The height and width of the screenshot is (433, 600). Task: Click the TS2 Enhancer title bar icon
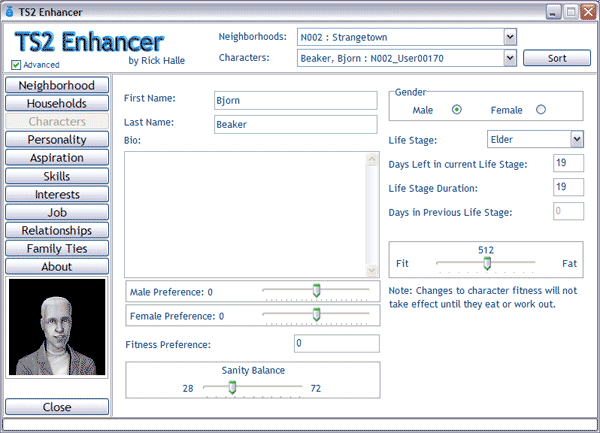[x=10, y=12]
